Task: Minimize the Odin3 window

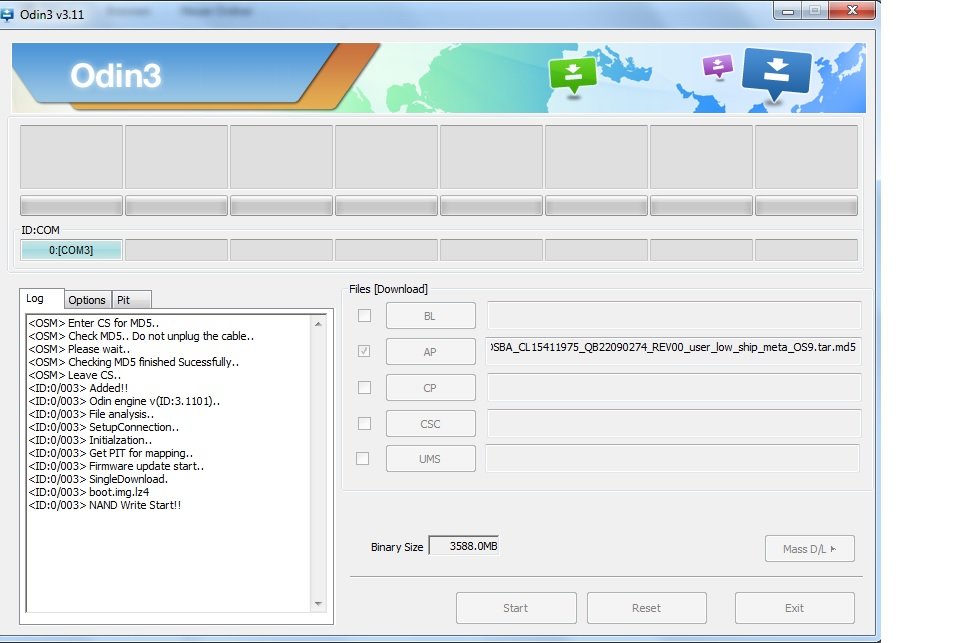Action: tap(789, 10)
